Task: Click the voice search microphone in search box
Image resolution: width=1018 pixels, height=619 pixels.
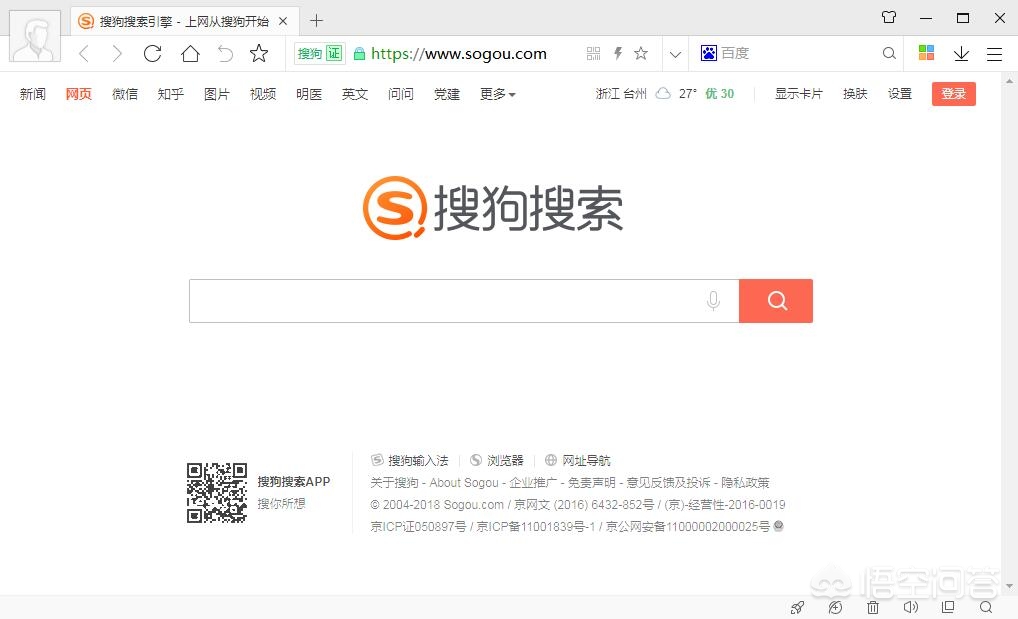Action: tap(714, 300)
